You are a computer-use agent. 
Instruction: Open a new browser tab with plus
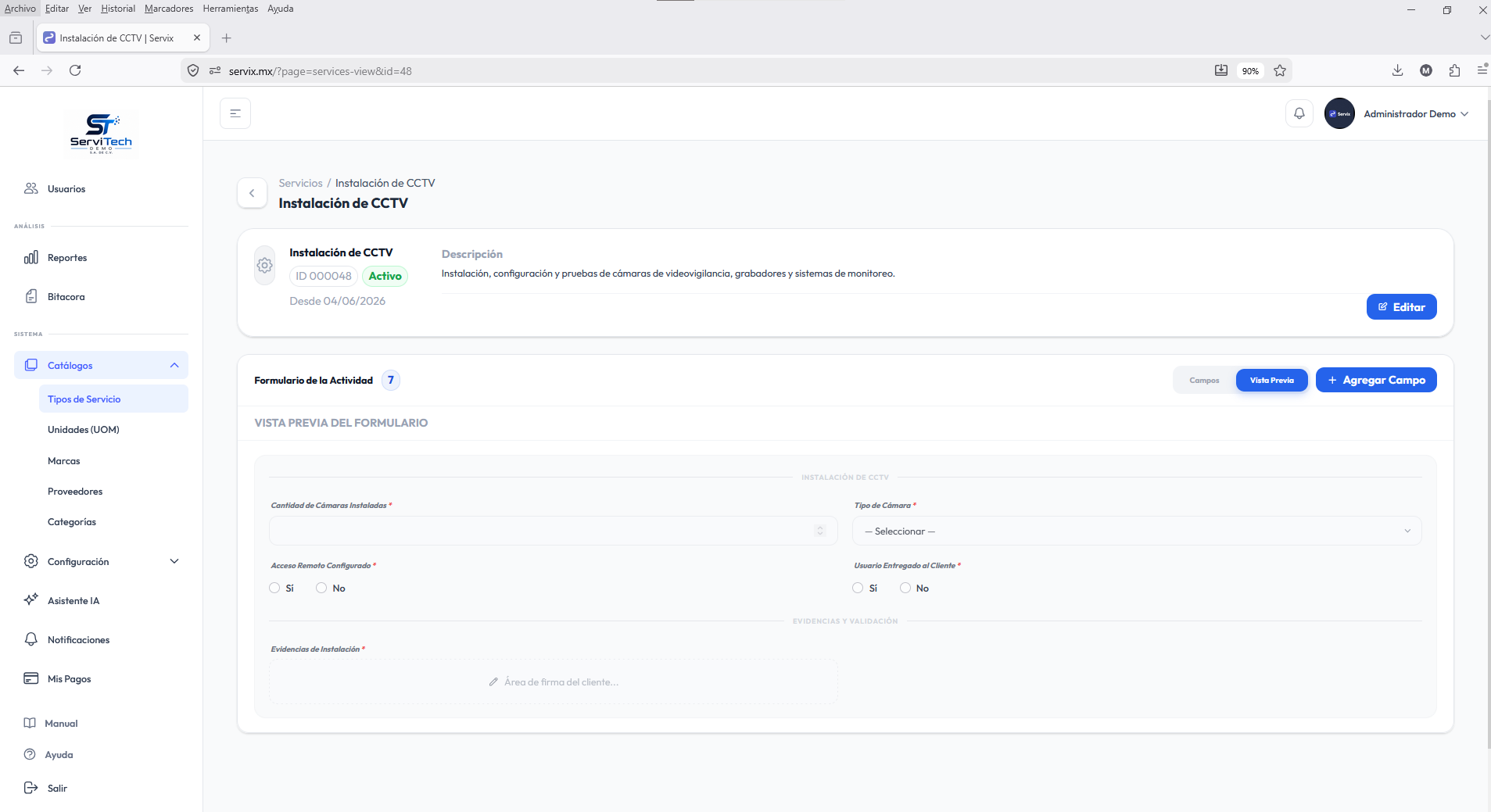coord(226,38)
